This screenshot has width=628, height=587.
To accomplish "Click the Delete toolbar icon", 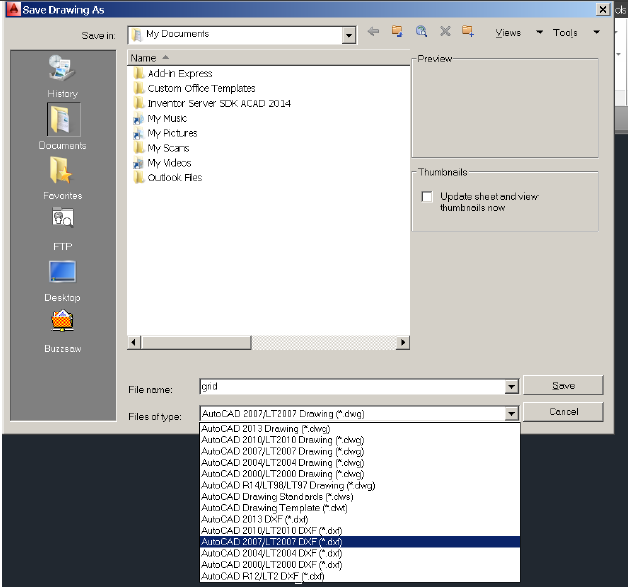I will click(x=445, y=31).
